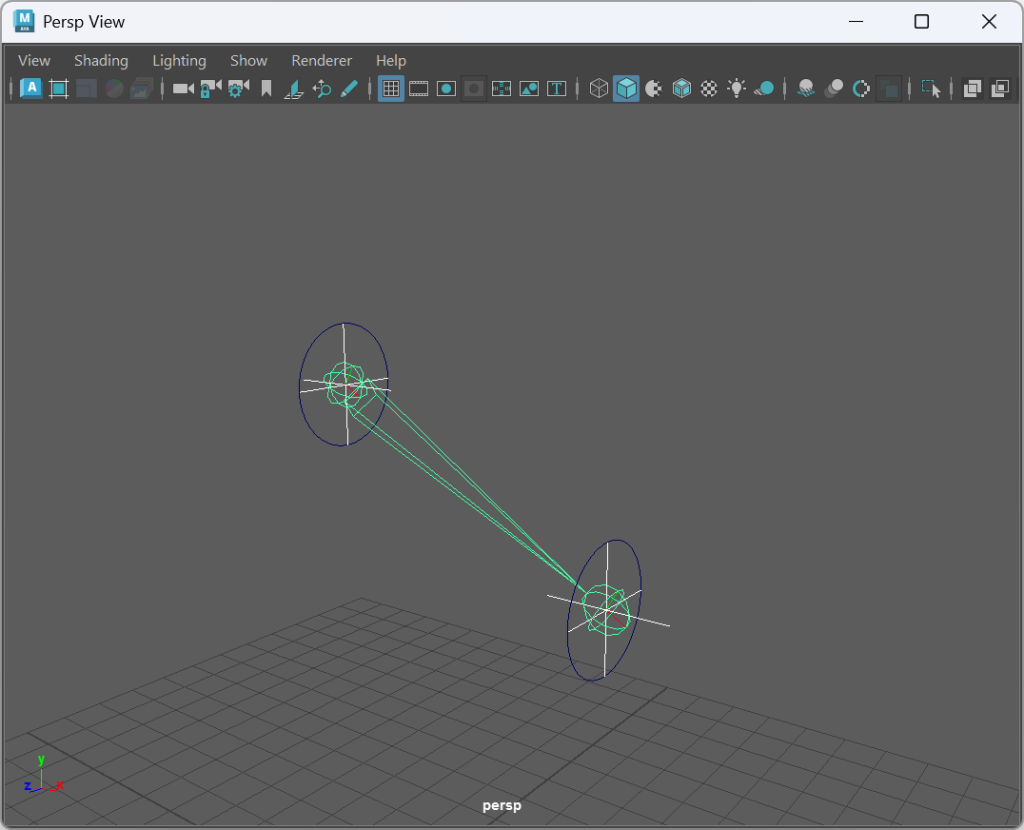The image size is (1024, 830).
Task: Open the View dropdown menu
Action: [34, 61]
